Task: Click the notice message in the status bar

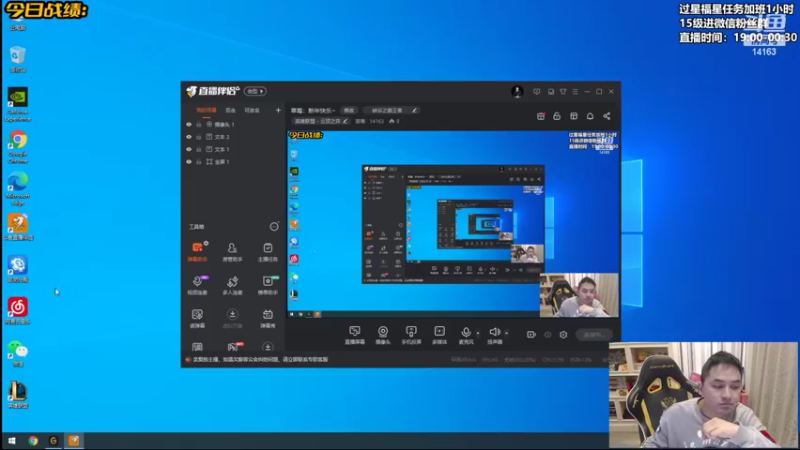Action: pyautogui.click(x=260, y=360)
